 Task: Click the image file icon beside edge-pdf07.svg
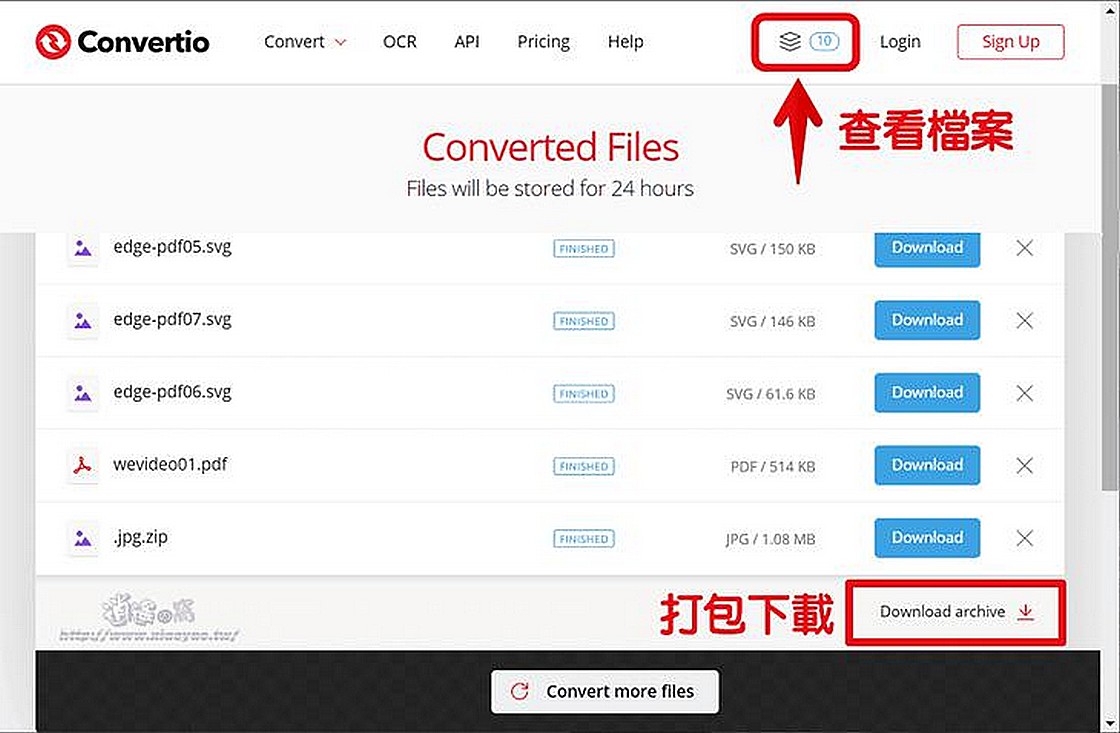83,321
